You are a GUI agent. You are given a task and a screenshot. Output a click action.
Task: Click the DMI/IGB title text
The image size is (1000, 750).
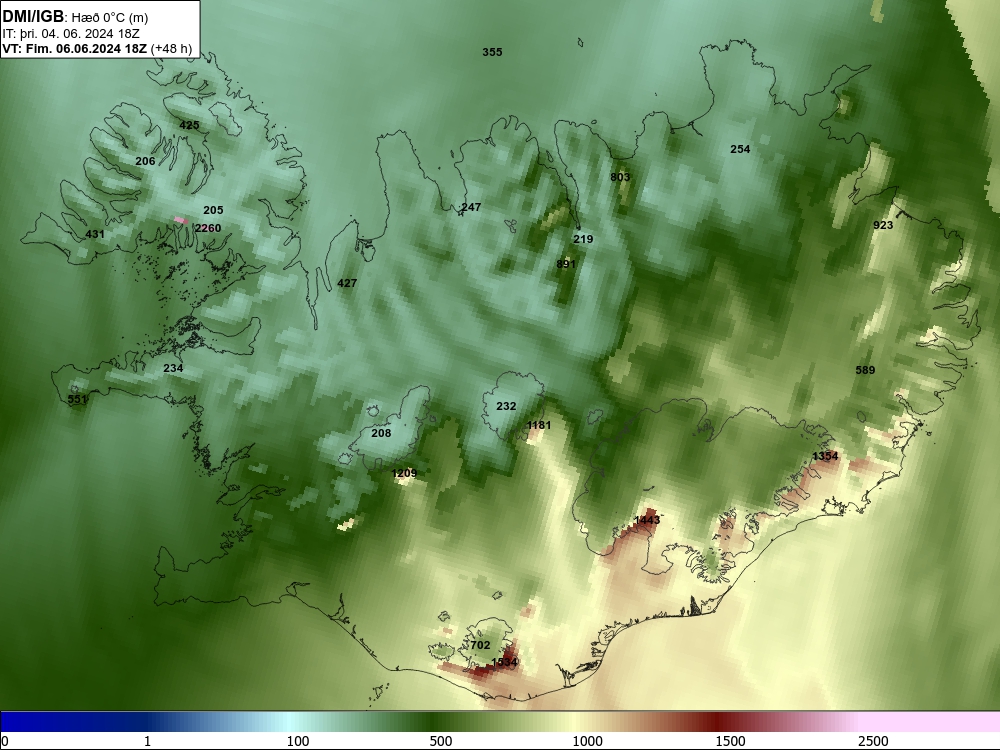click(33, 17)
